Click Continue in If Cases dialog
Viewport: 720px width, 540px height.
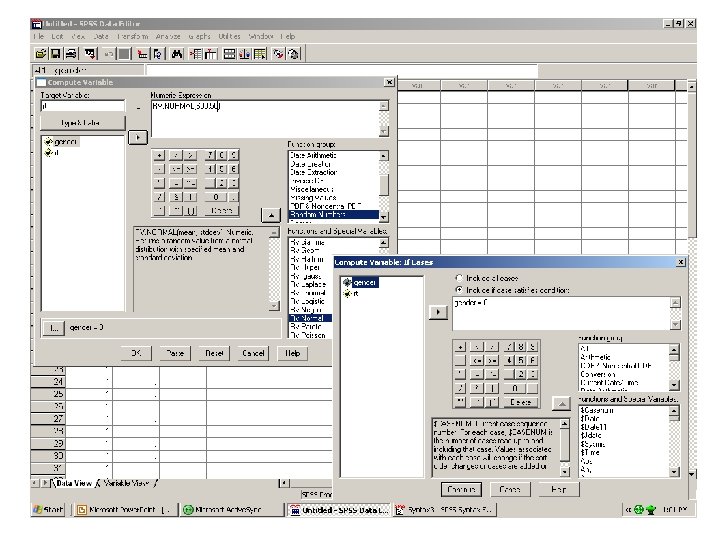pos(461,489)
